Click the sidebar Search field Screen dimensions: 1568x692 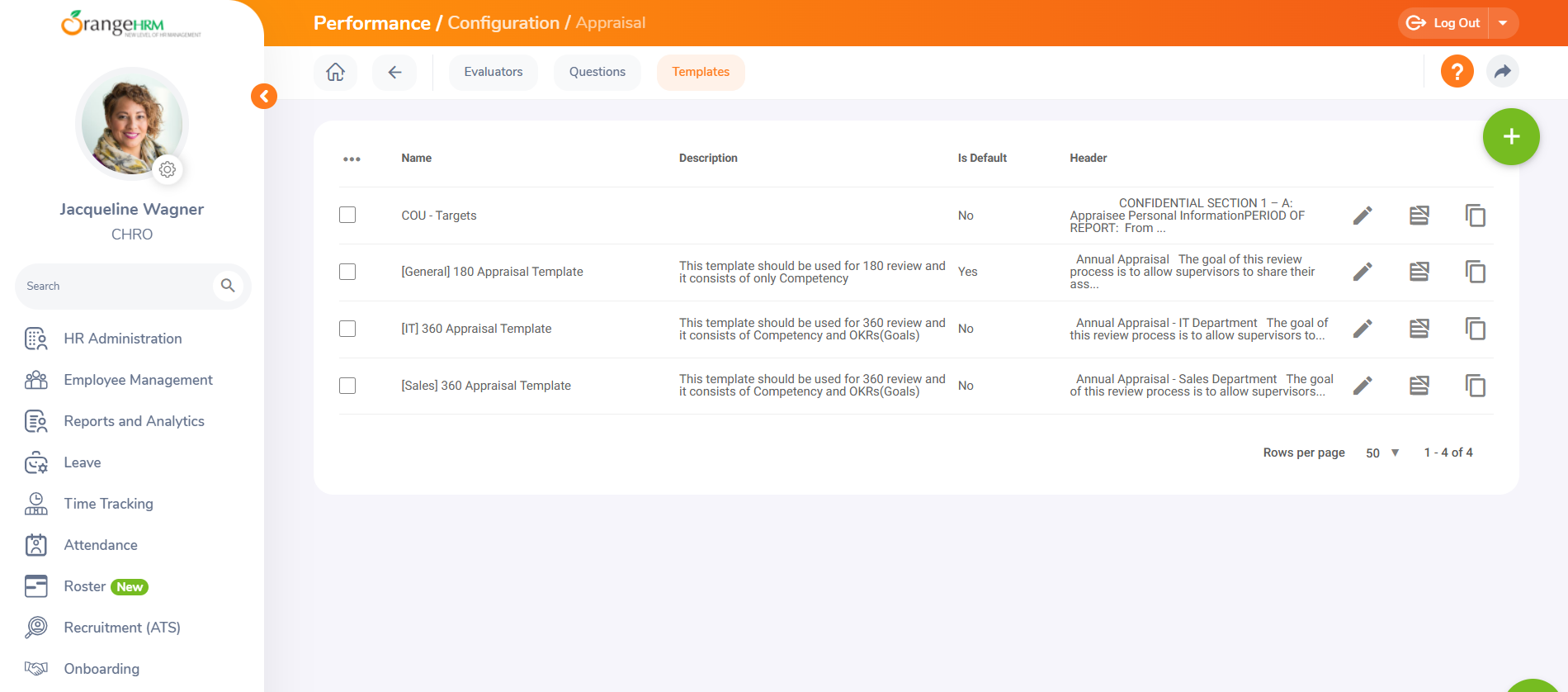pos(116,287)
